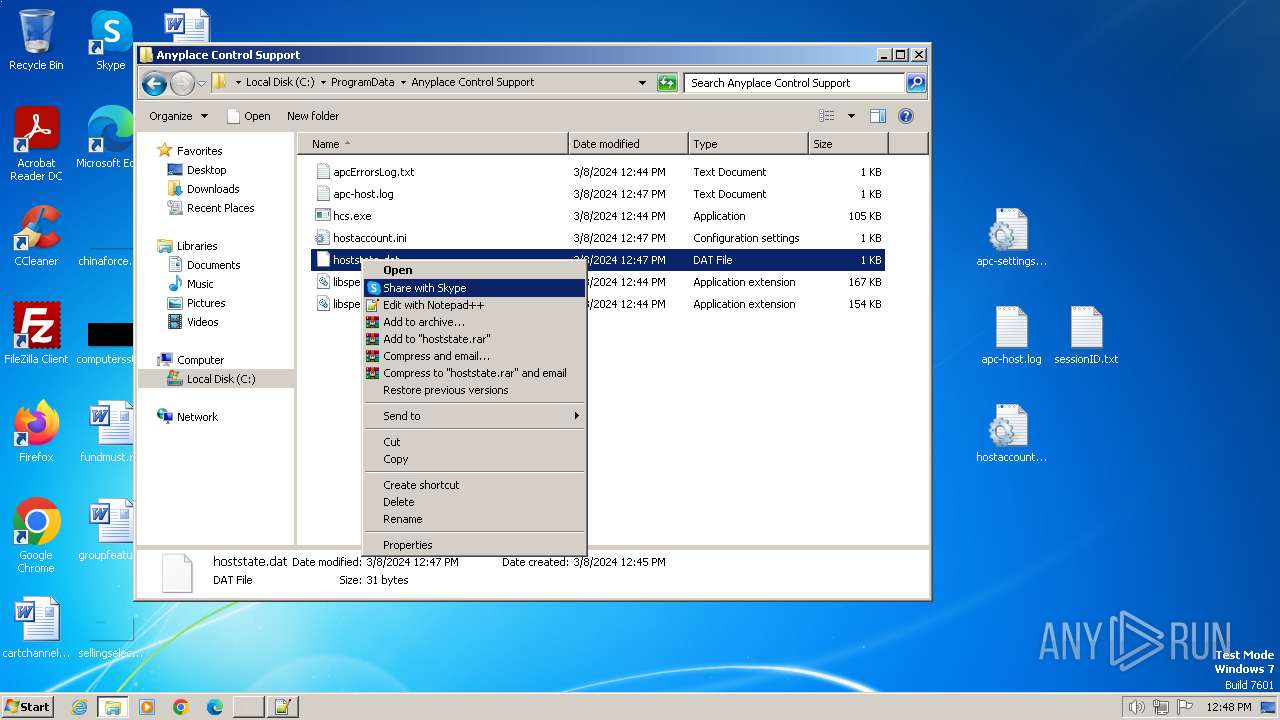The image size is (1280, 720).
Task: Click the Change your view icon
Action: (826, 116)
